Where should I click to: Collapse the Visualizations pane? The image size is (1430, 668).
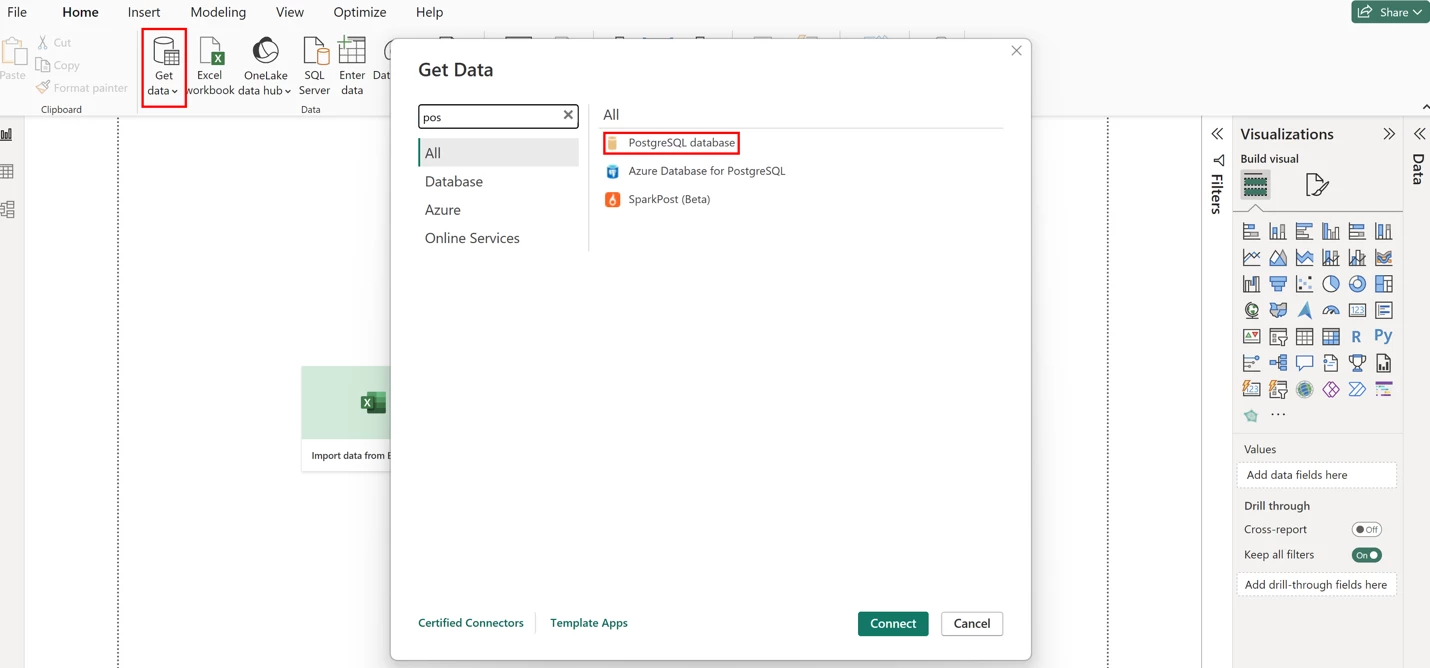pyautogui.click(x=1389, y=134)
